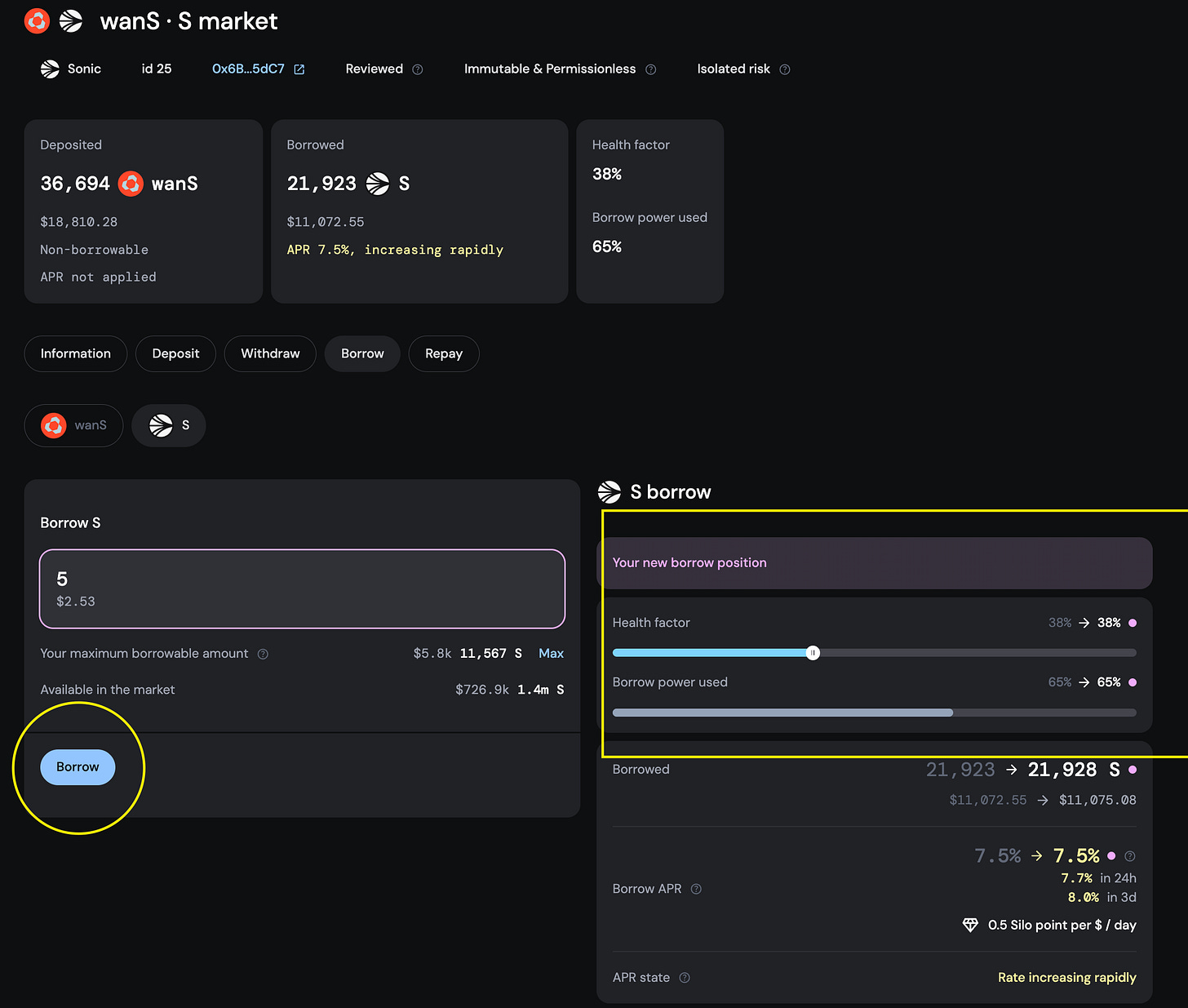1188x1008 pixels.
Task: Click the blue Borrow button
Action: [x=78, y=767]
